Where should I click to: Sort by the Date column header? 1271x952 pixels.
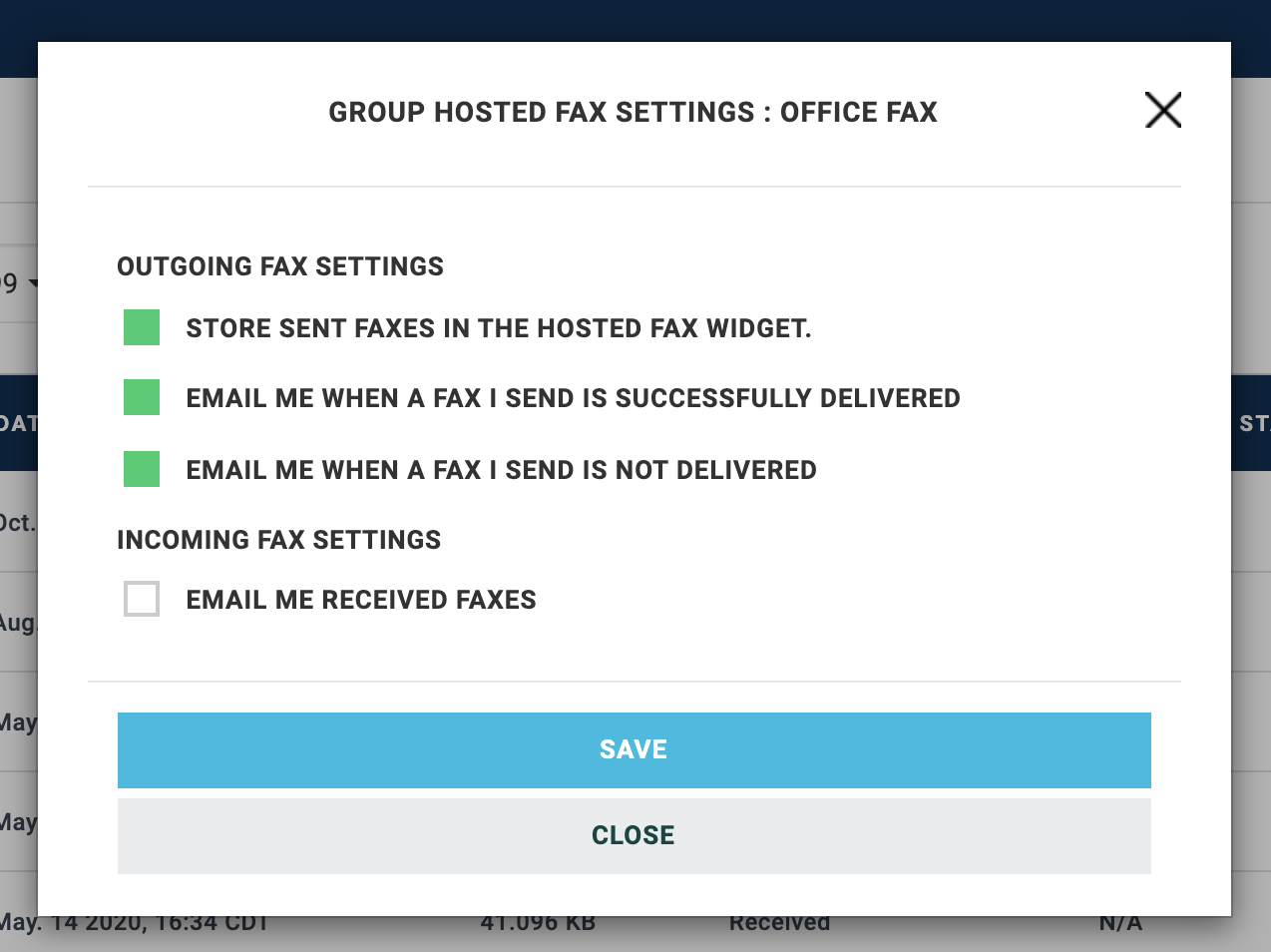coord(17,423)
